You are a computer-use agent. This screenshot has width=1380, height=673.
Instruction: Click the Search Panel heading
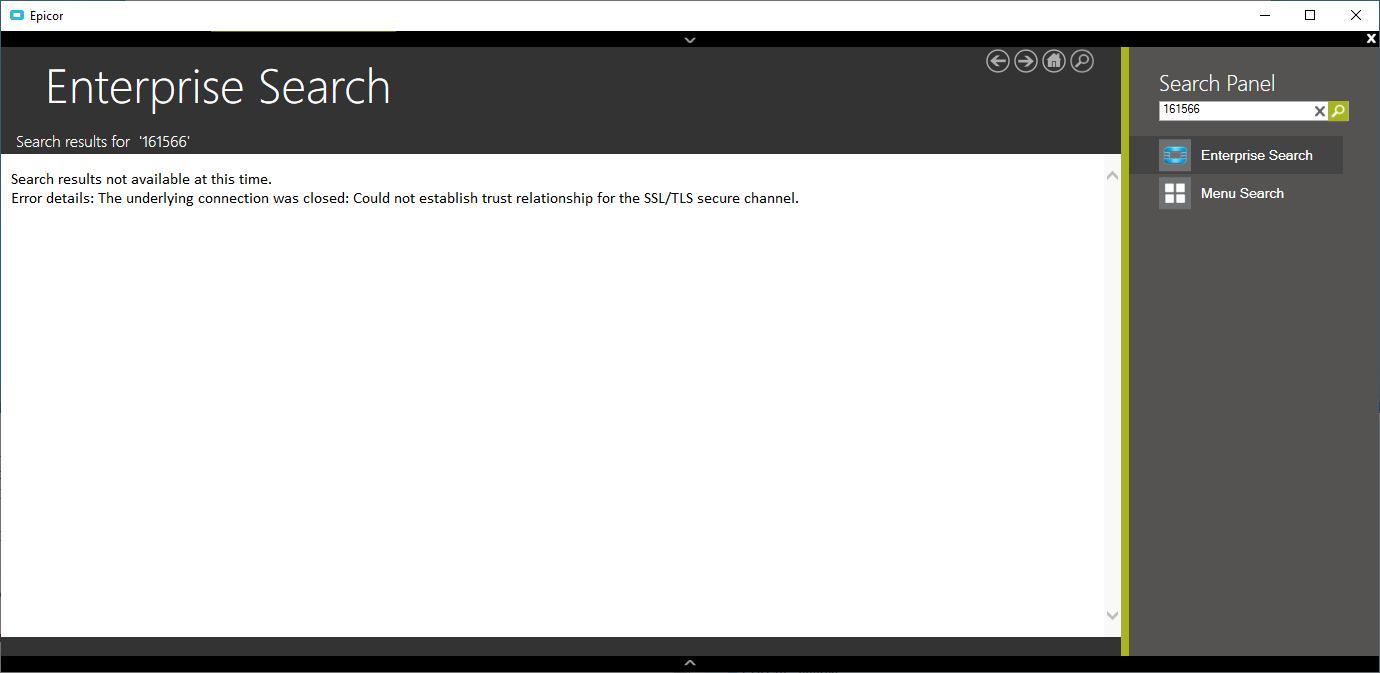point(1216,84)
